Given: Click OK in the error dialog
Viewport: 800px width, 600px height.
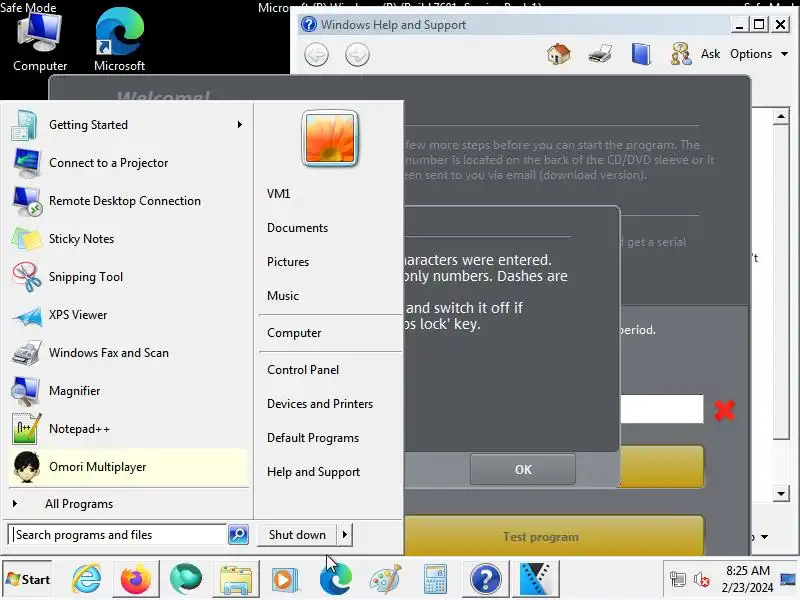Looking at the screenshot, I should click(x=523, y=469).
